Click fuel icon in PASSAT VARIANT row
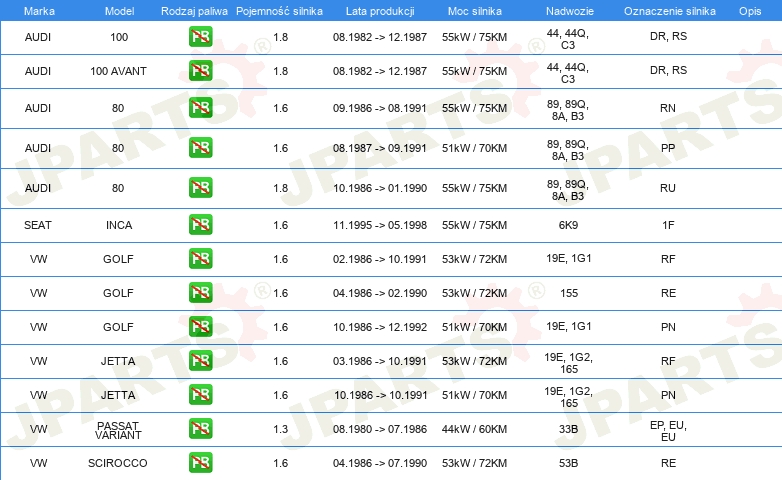Image resolution: width=782 pixels, height=480 pixels. (200, 428)
